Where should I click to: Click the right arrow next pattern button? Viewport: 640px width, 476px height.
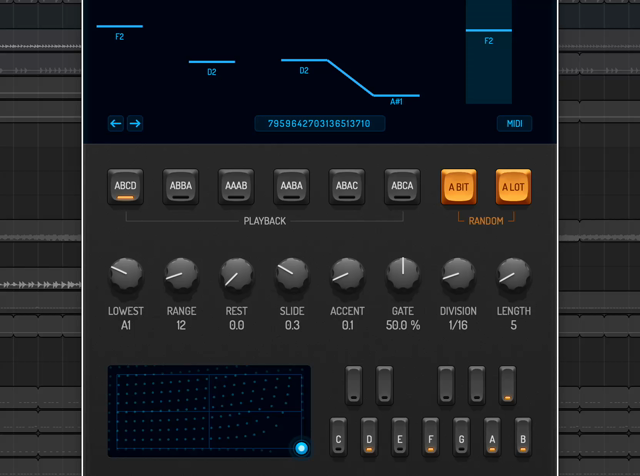click(135, 123)
